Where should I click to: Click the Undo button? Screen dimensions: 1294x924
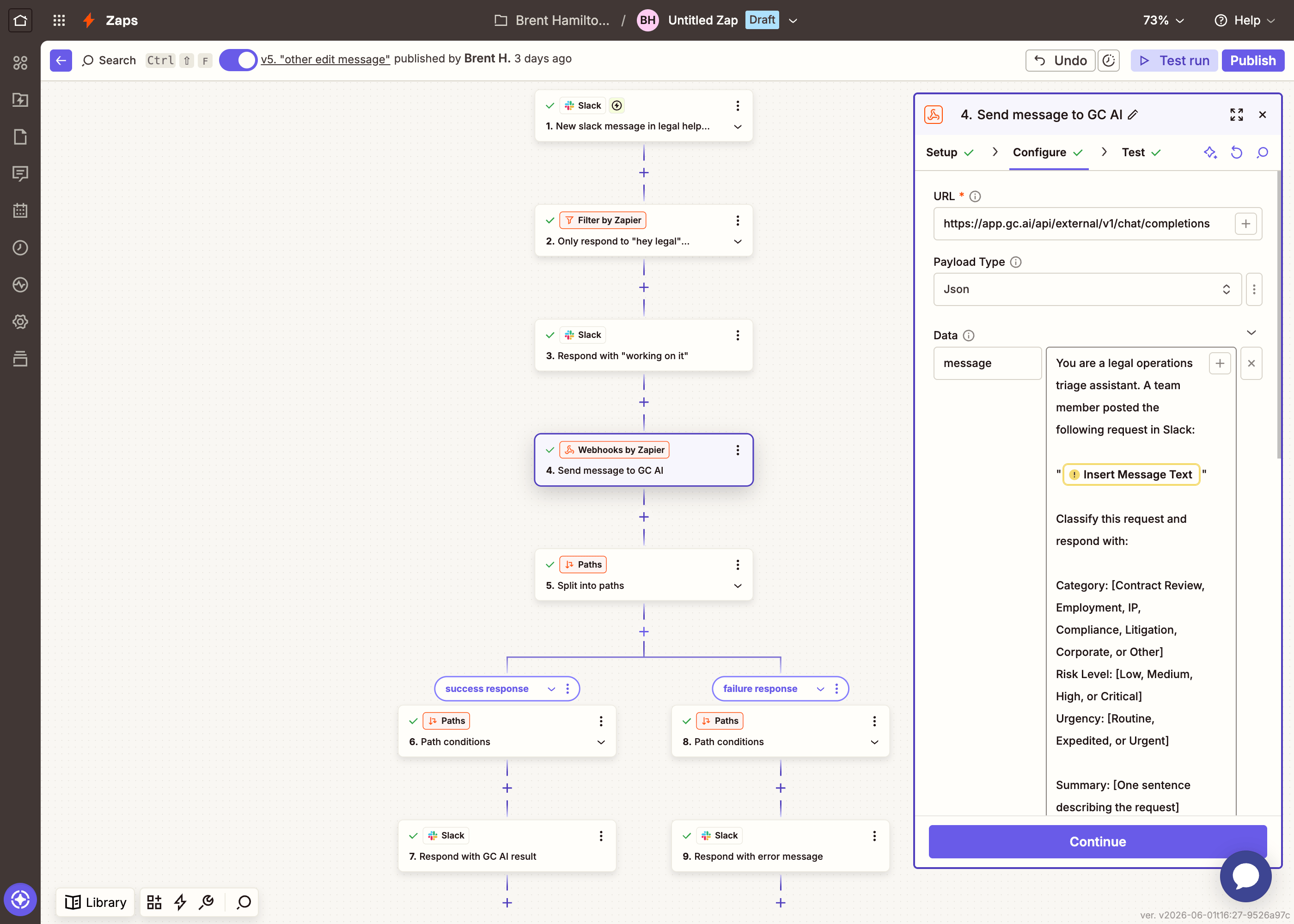point(1060,60)
